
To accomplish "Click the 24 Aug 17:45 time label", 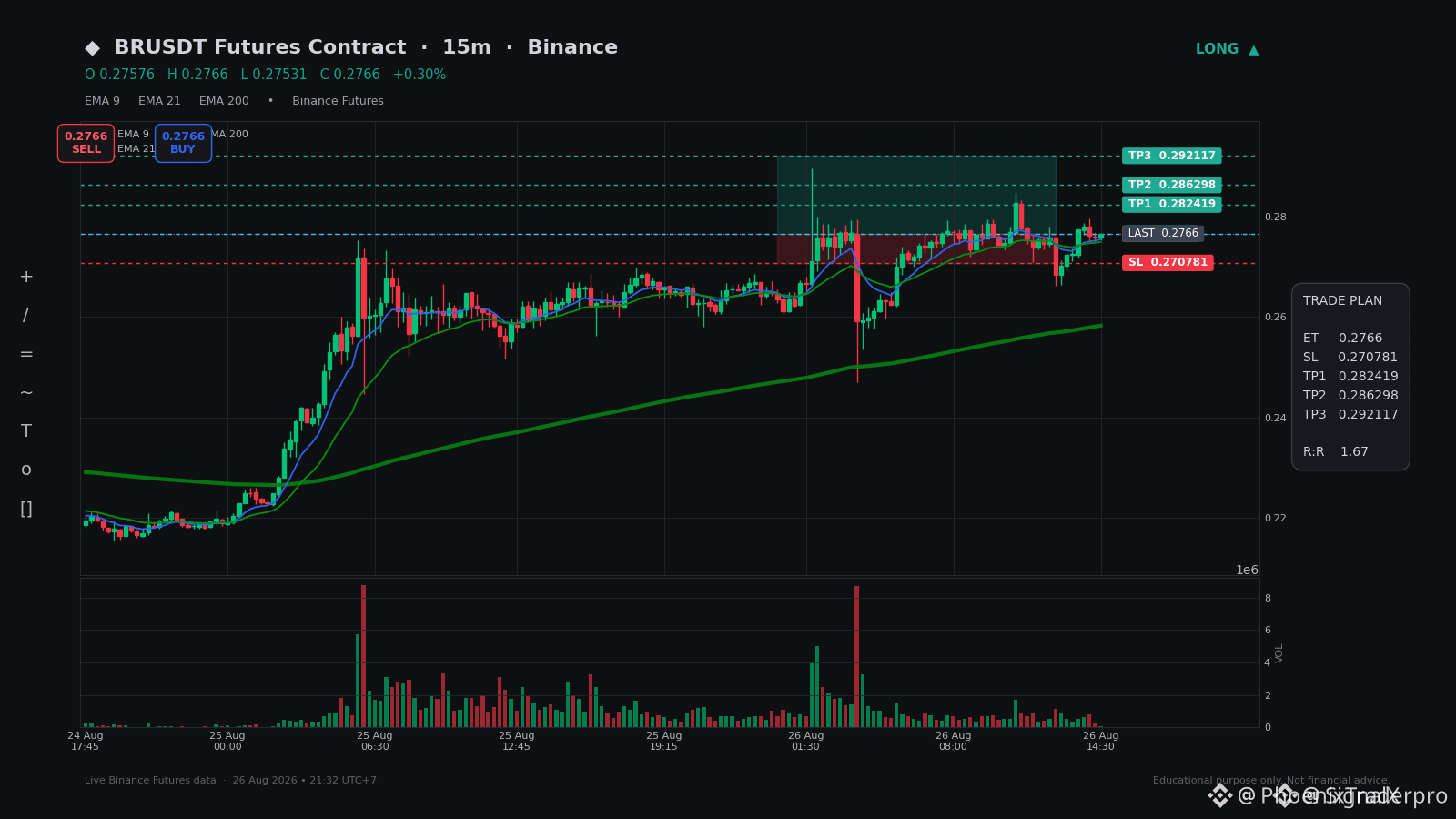I will click(86, 741).
